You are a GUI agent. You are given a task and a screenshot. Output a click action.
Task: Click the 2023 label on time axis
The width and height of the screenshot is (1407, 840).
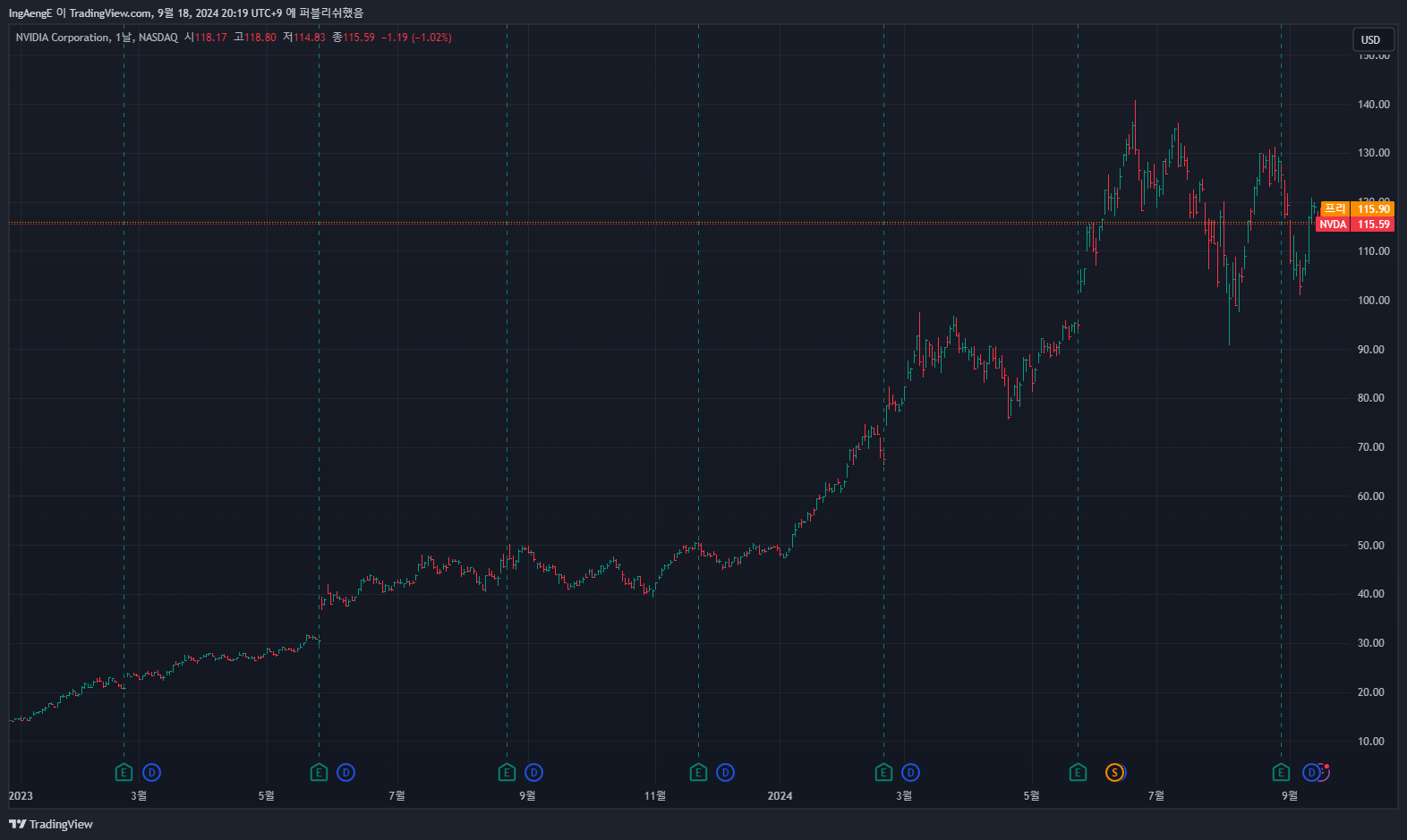(x=21, y=796)
